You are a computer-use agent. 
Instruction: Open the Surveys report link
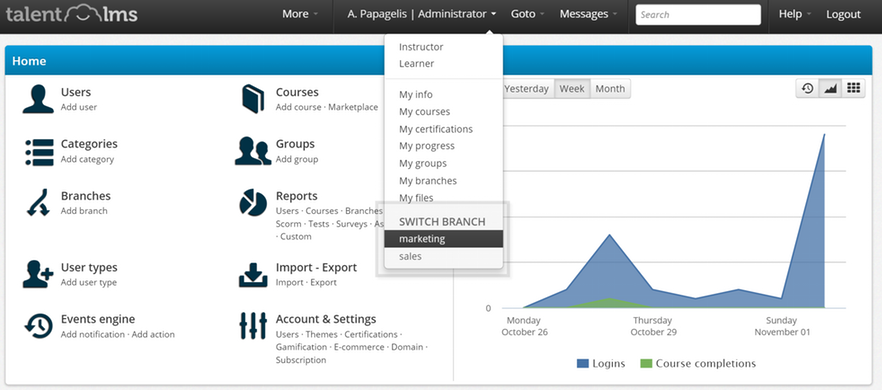click(352, 224)
